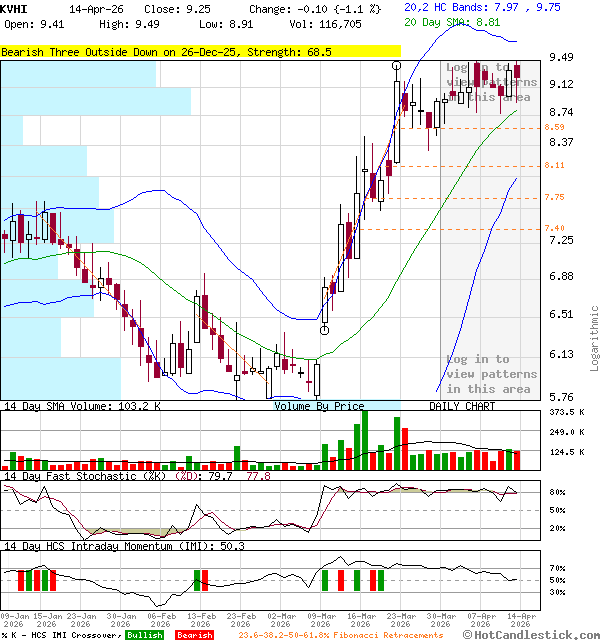Click upper 'Log in to view patterns' text
Screen dimensions: 600x640
(490, 82)
